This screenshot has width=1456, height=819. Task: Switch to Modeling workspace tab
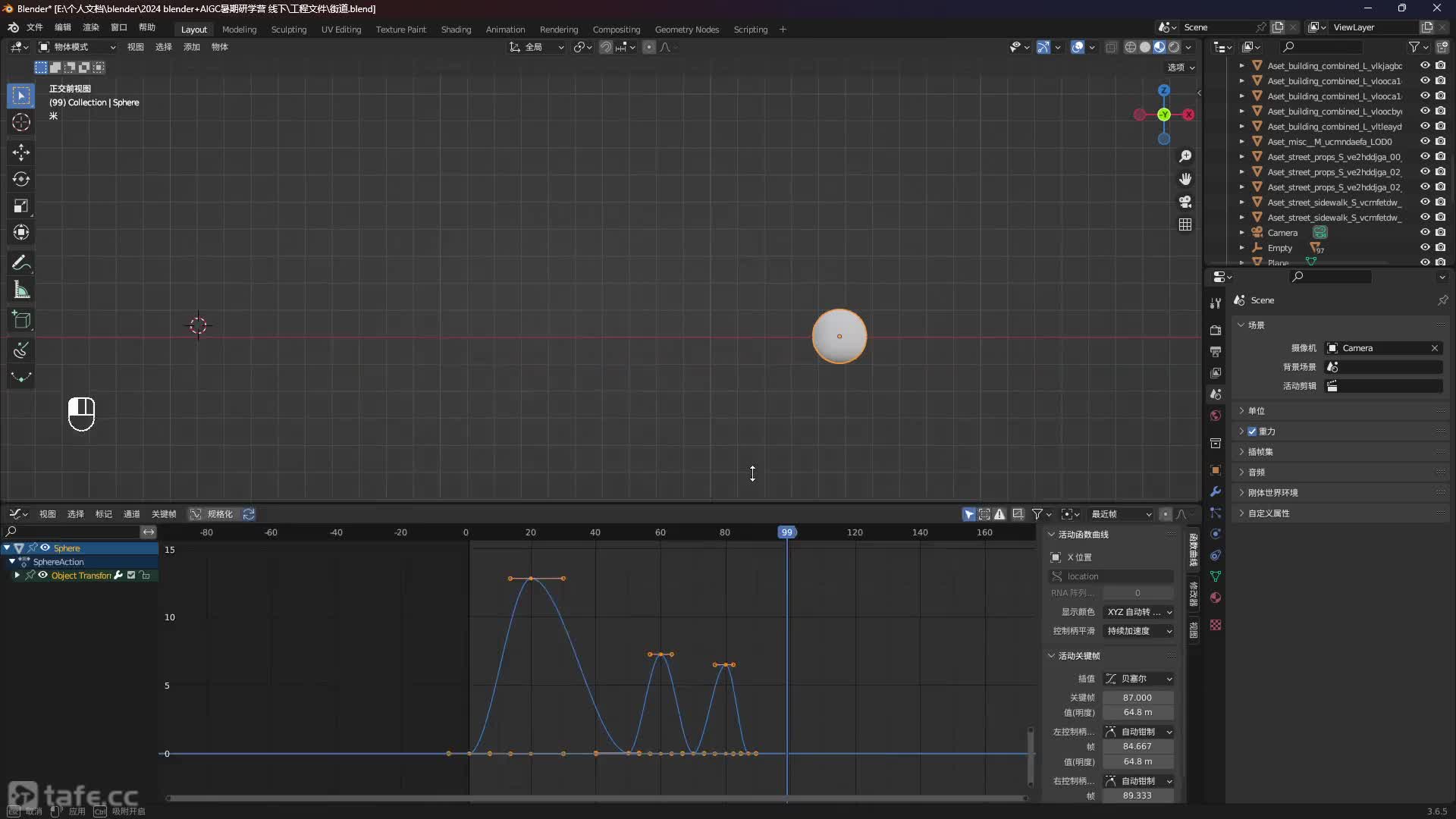[239, 30]
